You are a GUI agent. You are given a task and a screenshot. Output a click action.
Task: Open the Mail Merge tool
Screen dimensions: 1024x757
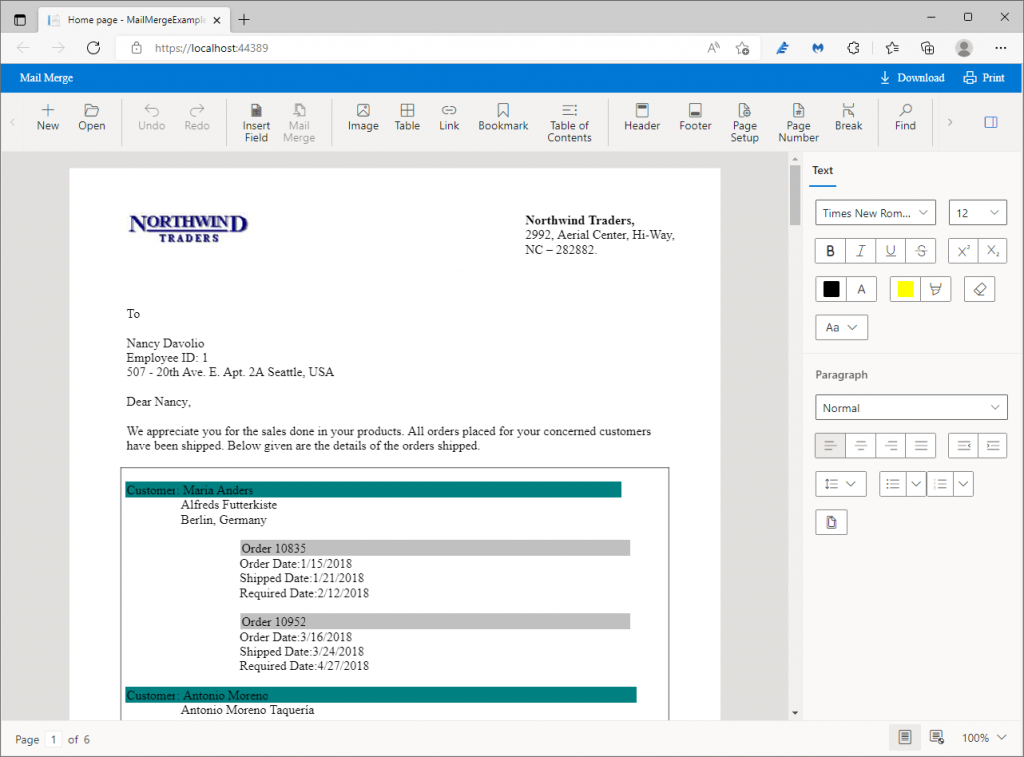click(299, 120)
